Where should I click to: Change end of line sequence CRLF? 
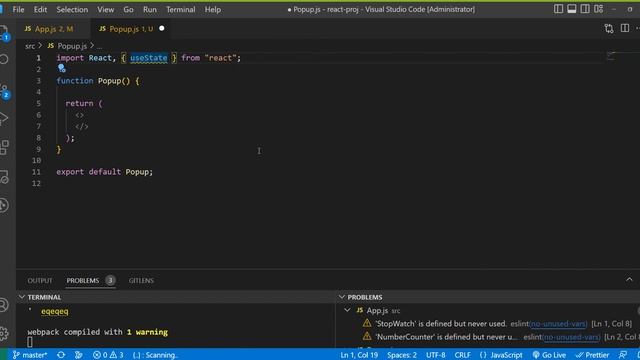(462, 355)
